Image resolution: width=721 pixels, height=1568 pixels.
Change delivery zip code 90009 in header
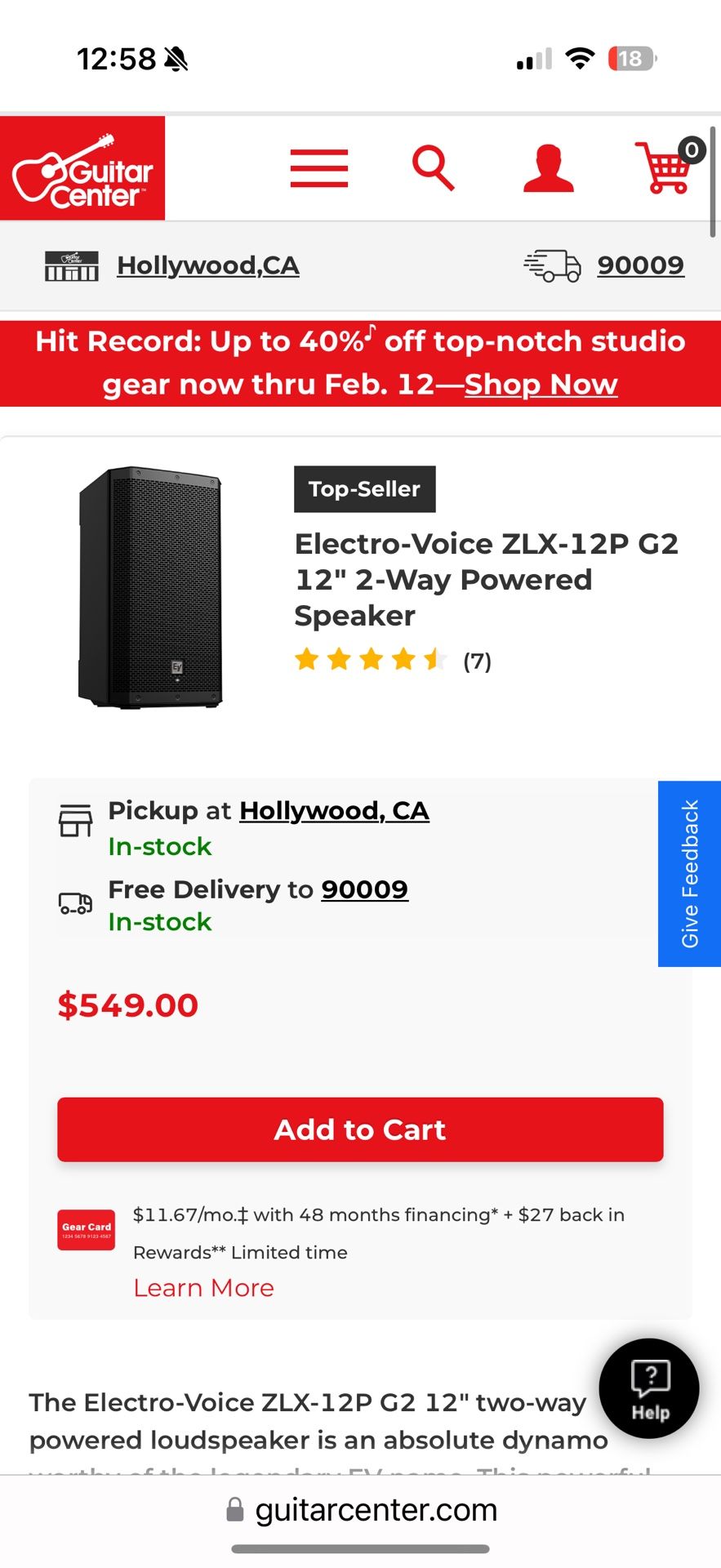point(640,265)
